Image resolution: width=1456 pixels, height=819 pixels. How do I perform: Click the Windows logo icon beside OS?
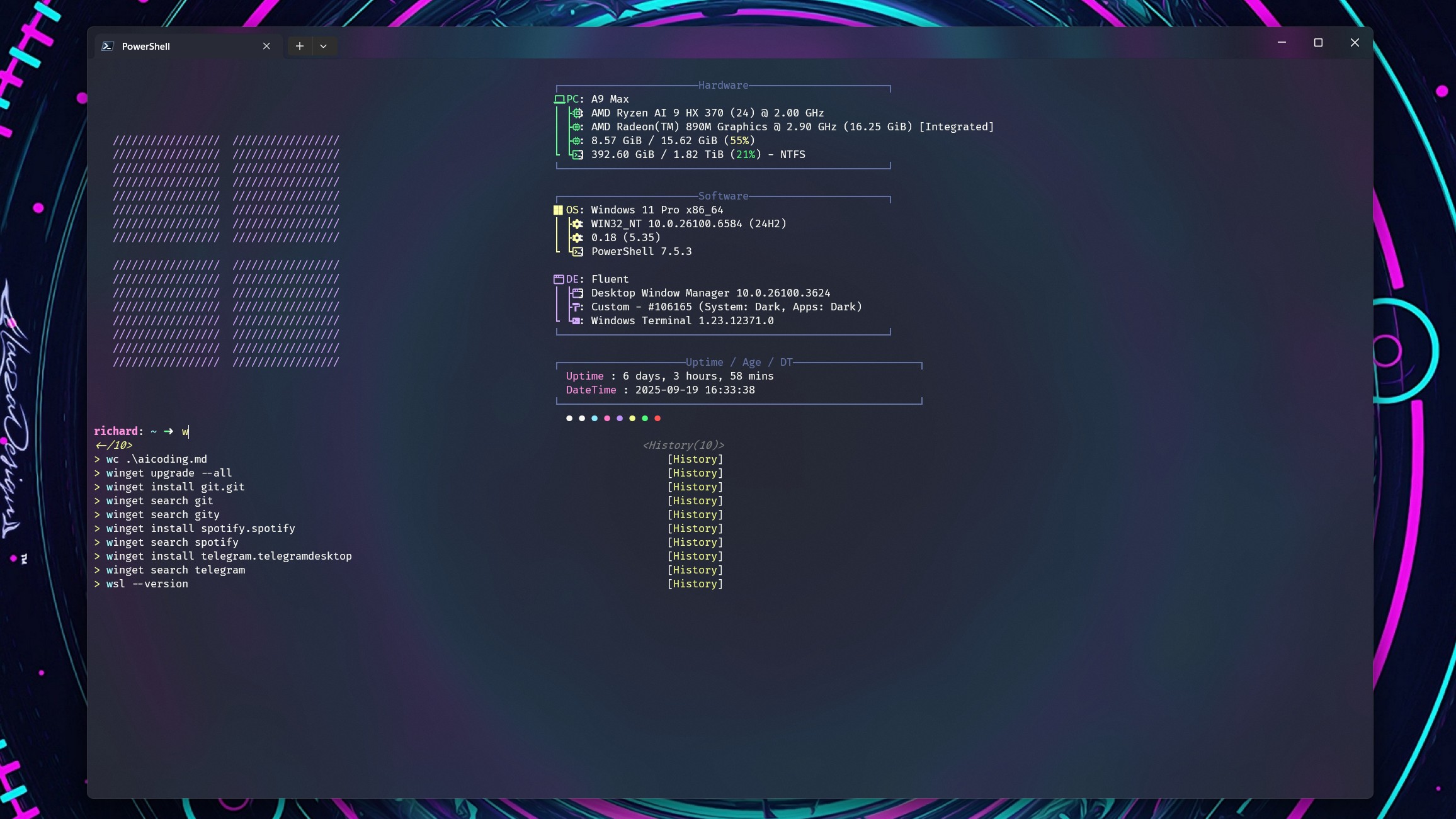558,210
